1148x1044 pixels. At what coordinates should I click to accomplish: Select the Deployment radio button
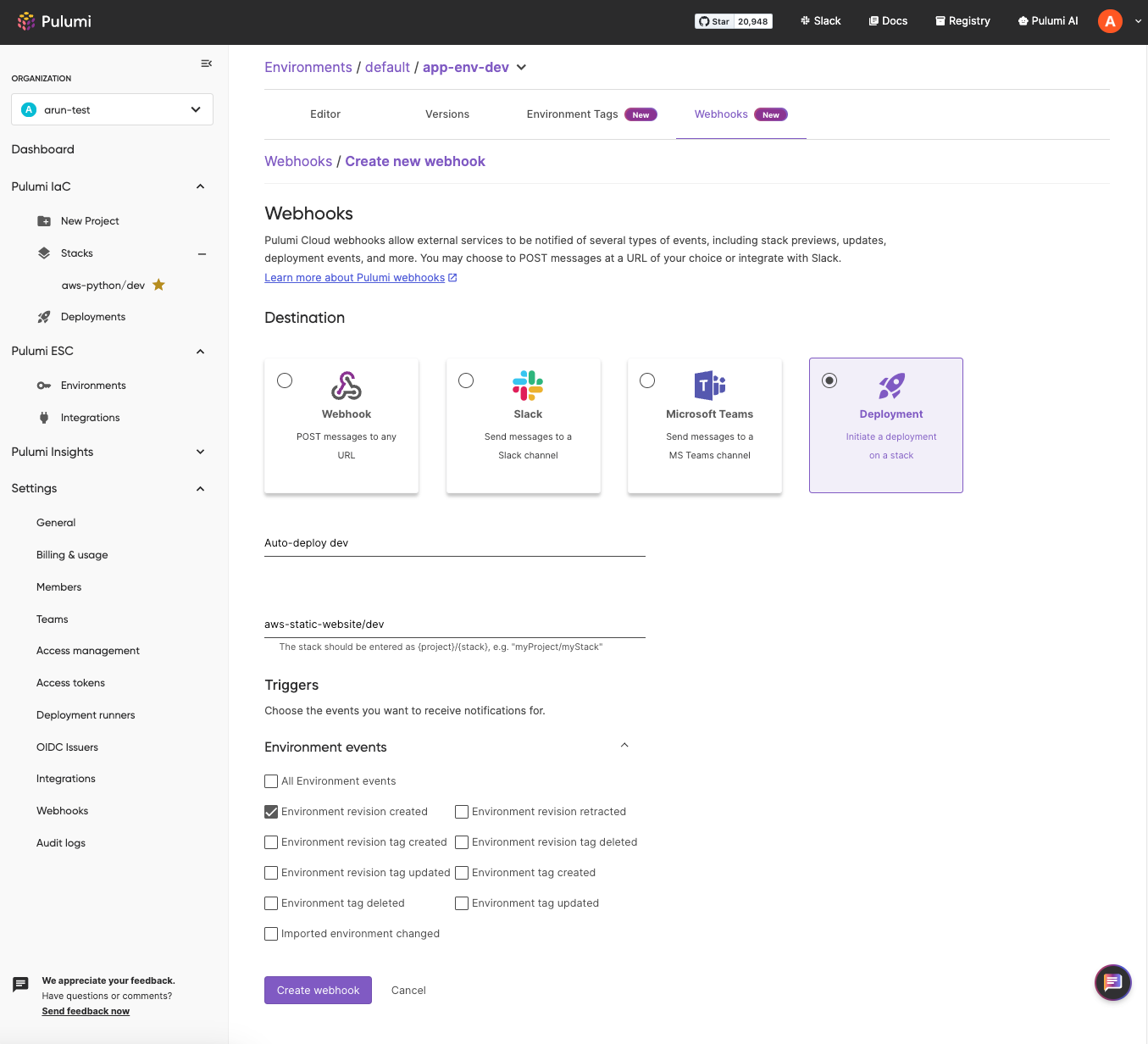(829, 380)
